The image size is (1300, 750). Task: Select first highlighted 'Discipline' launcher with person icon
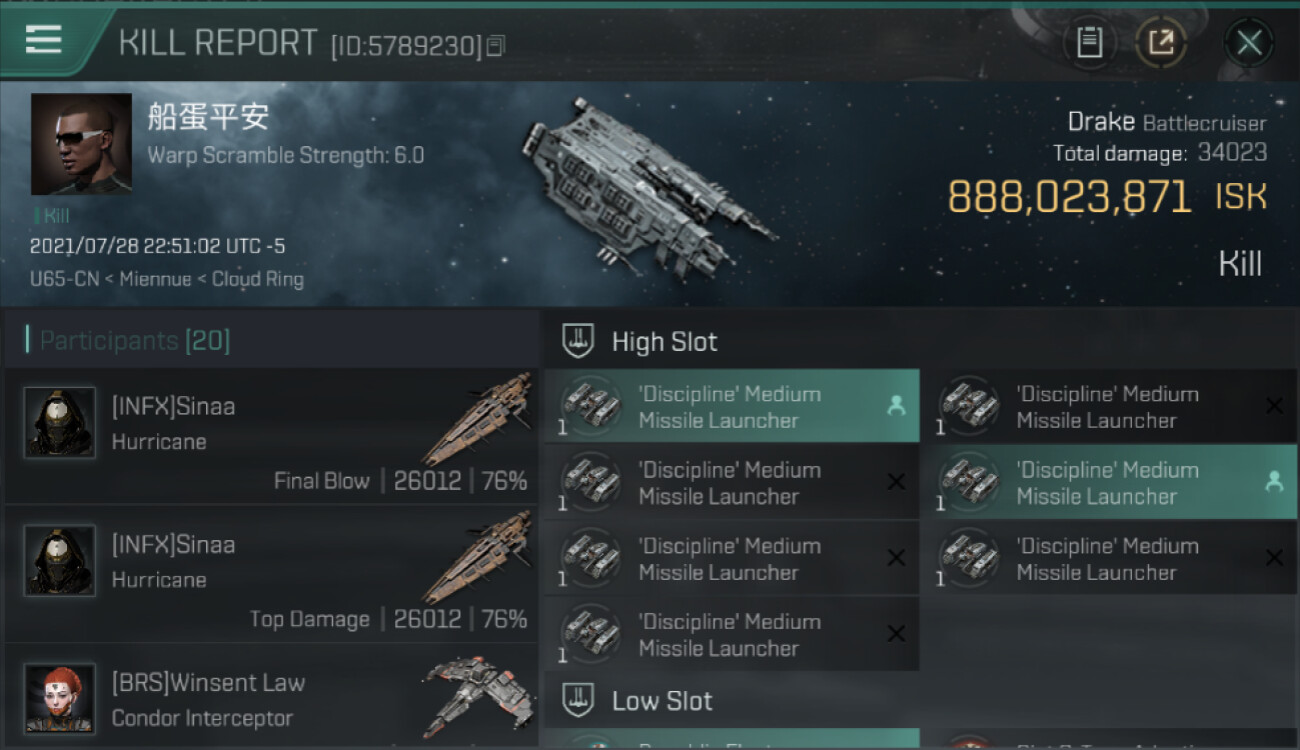(732, 406)
